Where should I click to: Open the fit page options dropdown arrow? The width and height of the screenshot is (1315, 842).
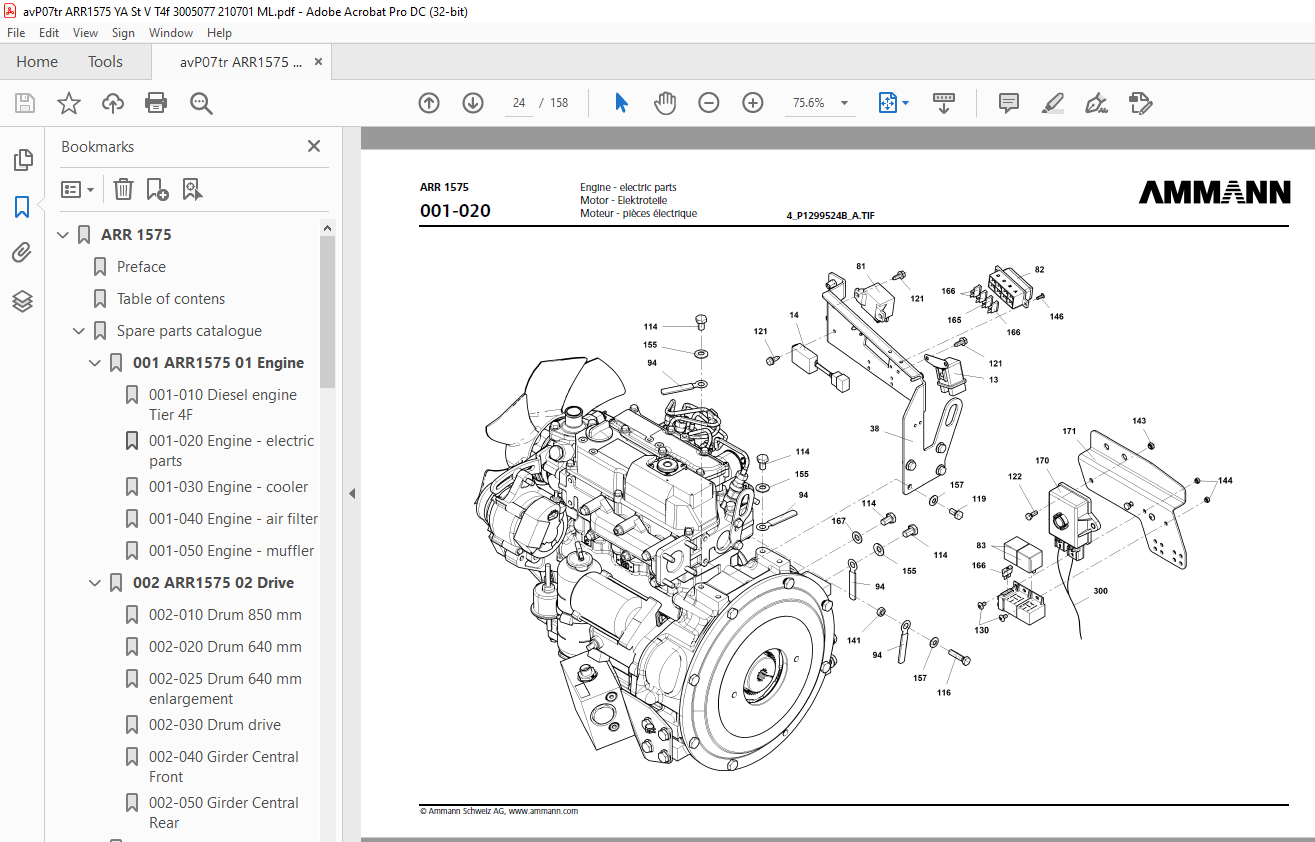pos(906,103)
